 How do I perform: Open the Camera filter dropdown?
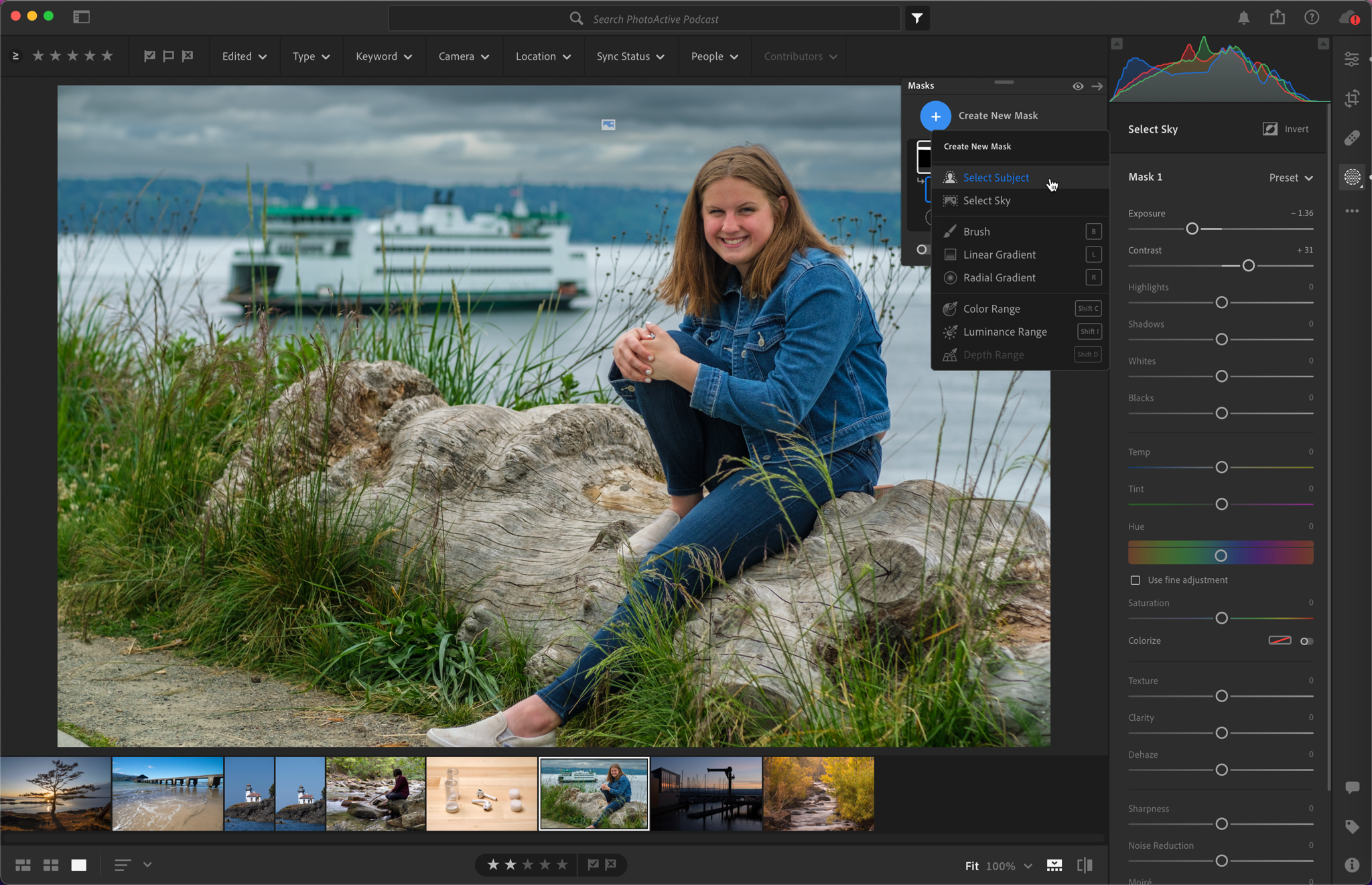click(464, 56)
